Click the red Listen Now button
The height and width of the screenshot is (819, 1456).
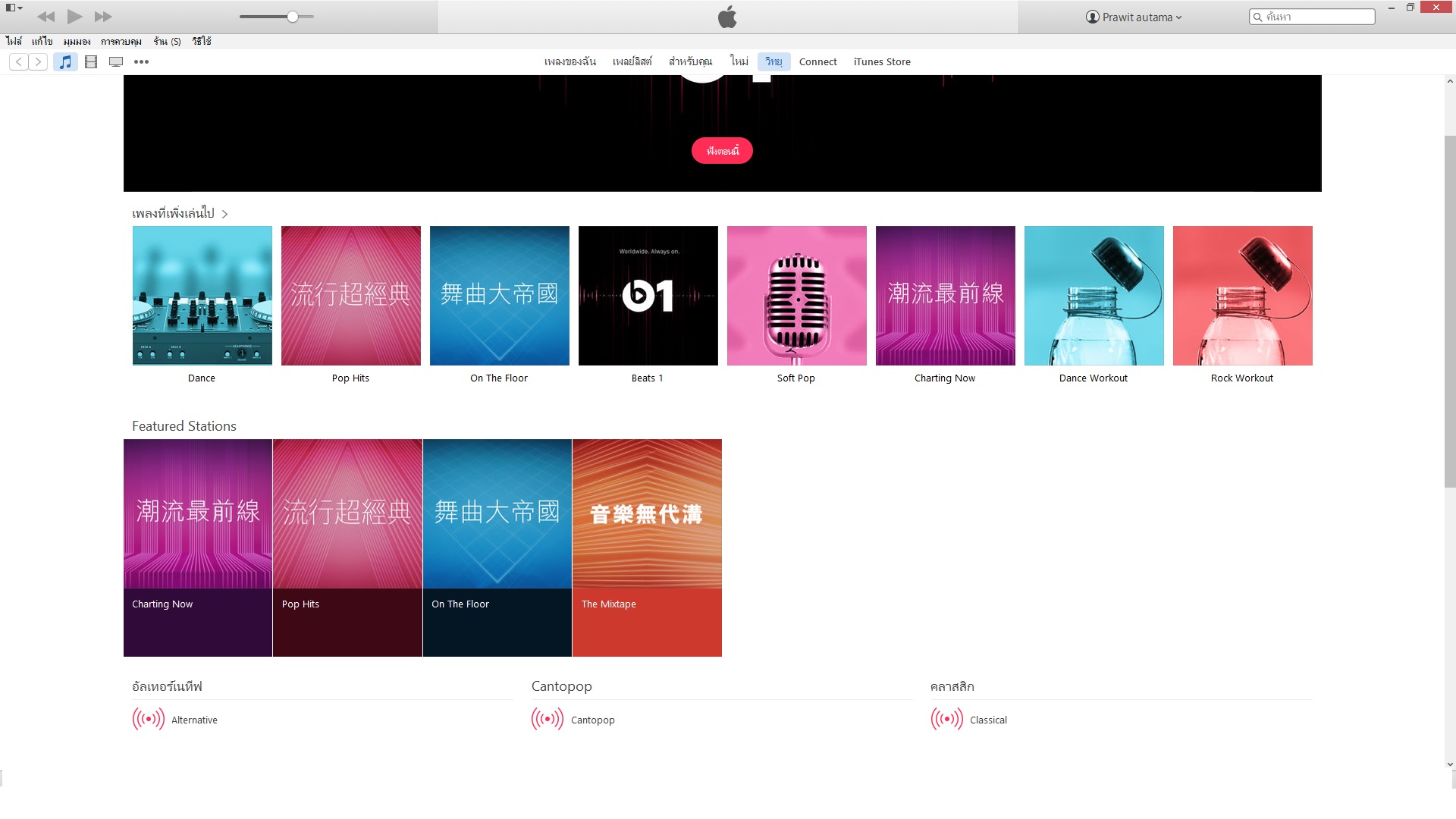[x=722, y=150]
